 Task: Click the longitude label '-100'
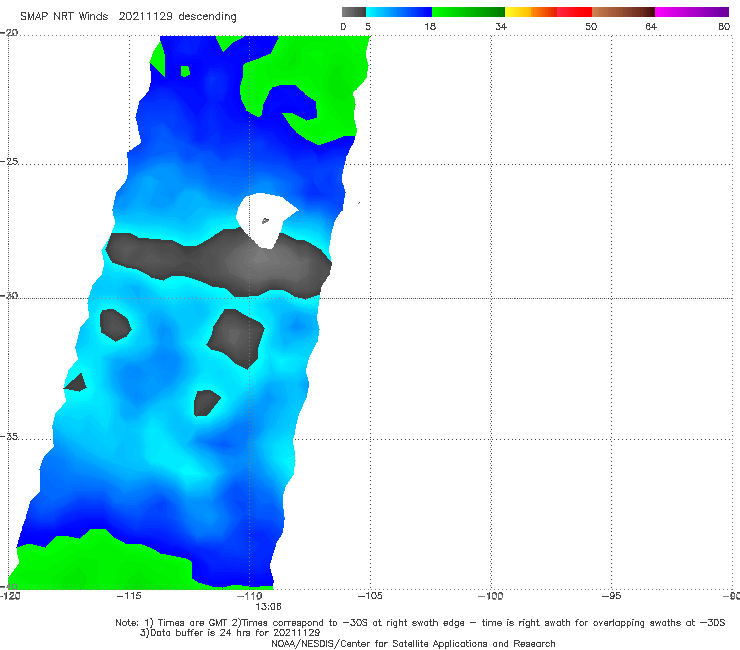coord(490,596)
